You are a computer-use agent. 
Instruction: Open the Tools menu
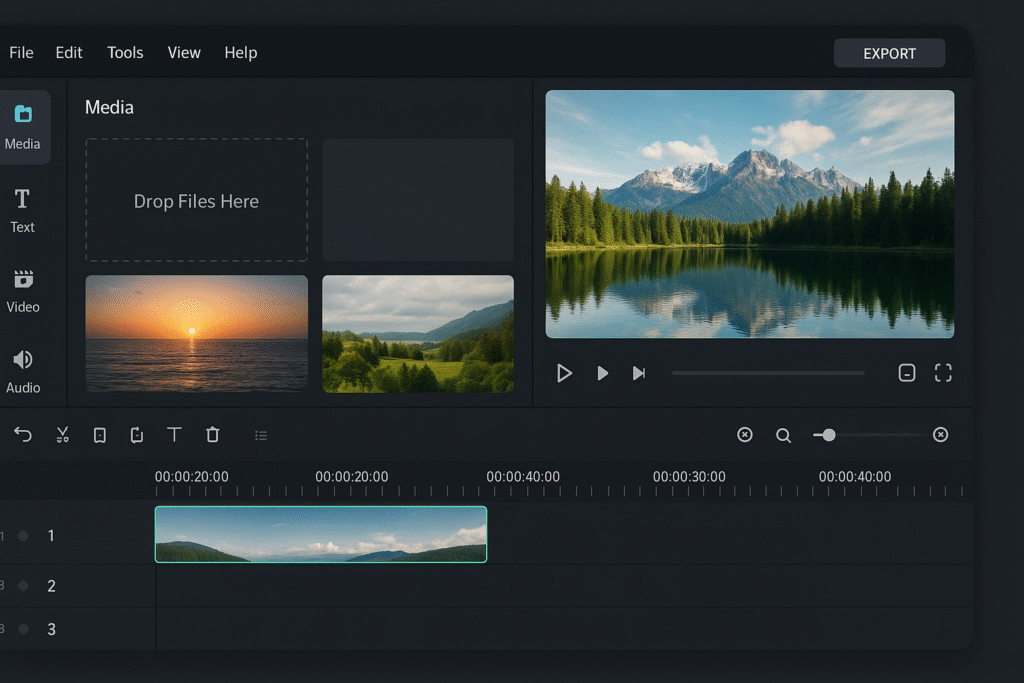click(x=125, y=53)
